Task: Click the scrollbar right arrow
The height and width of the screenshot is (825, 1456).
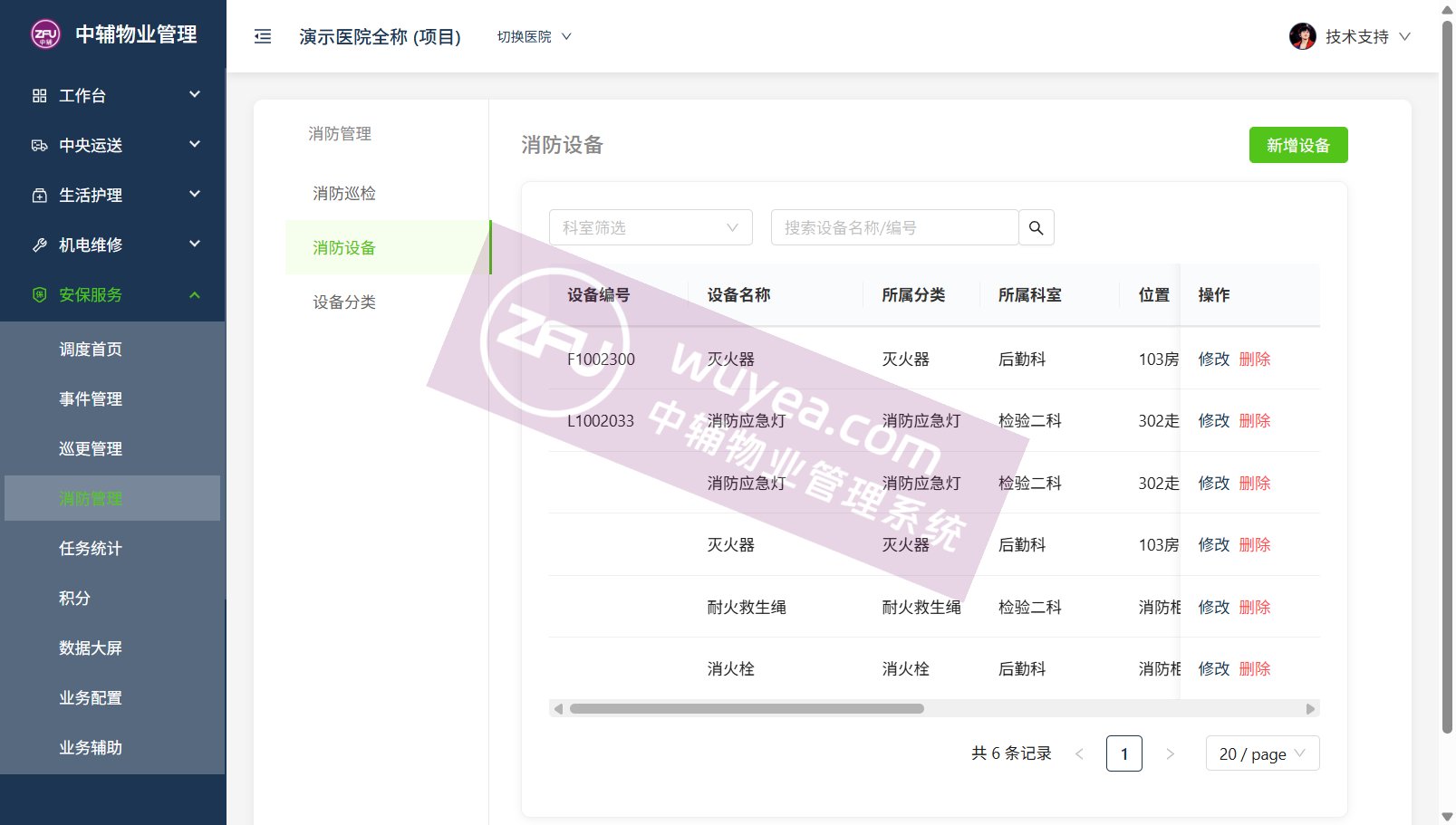Action: [1310, 709]
